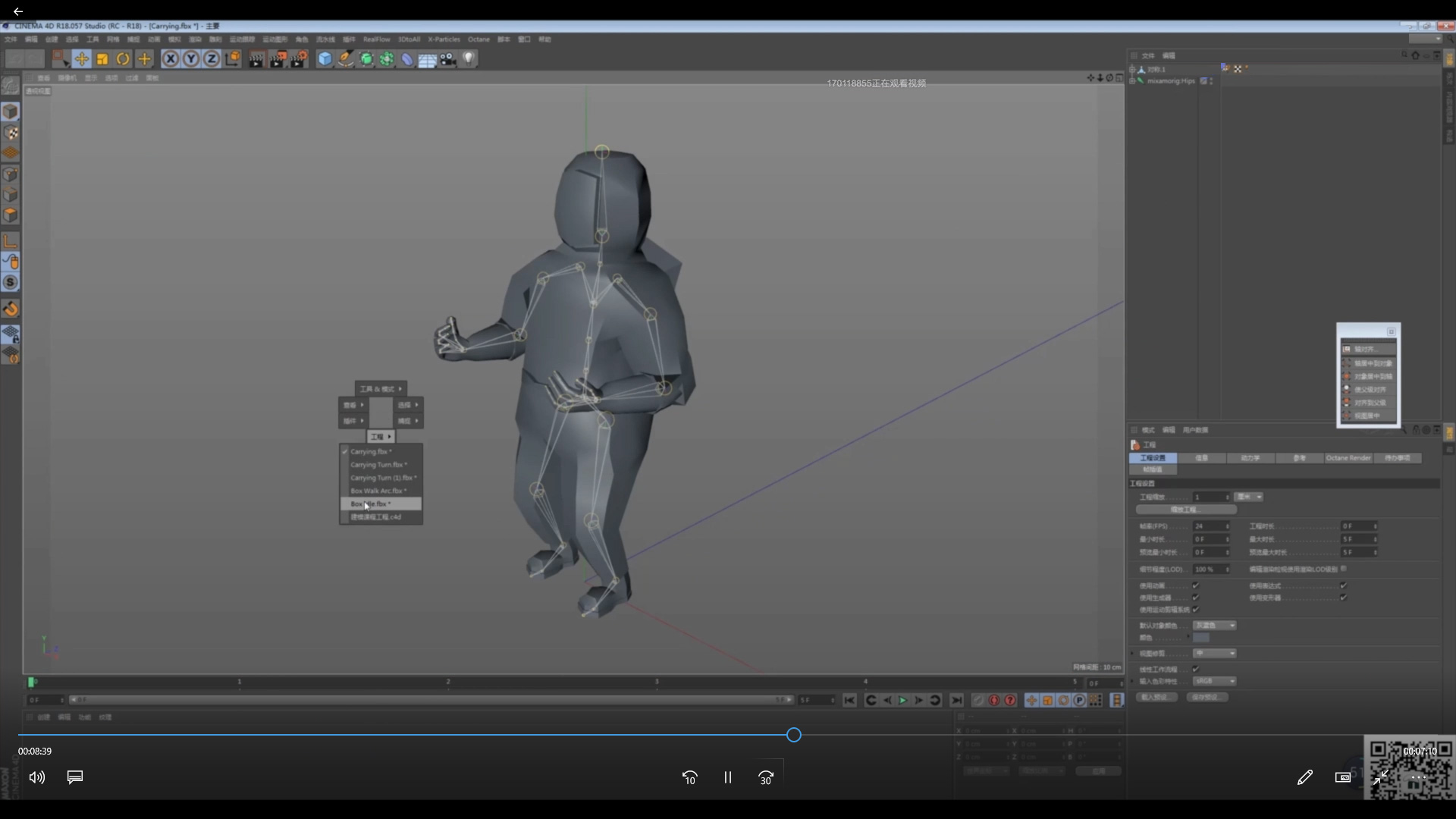1456x819 pixels.
Task: Click the Light bulb object icon
Action: click(x=469, y=59)
